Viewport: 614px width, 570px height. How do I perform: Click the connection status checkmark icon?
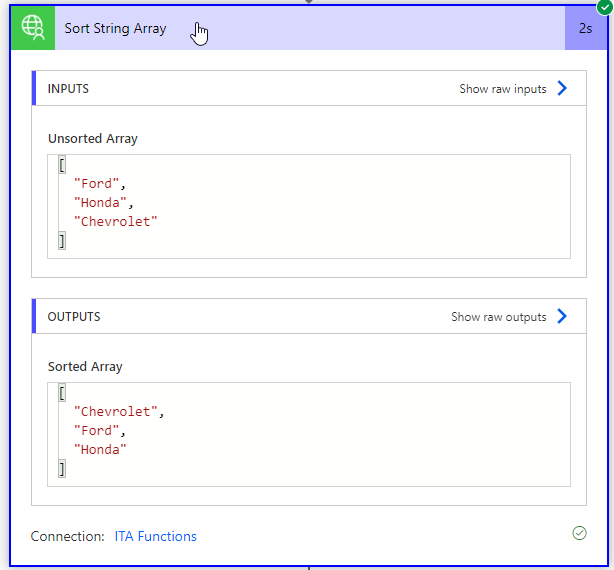pos(579,533)
